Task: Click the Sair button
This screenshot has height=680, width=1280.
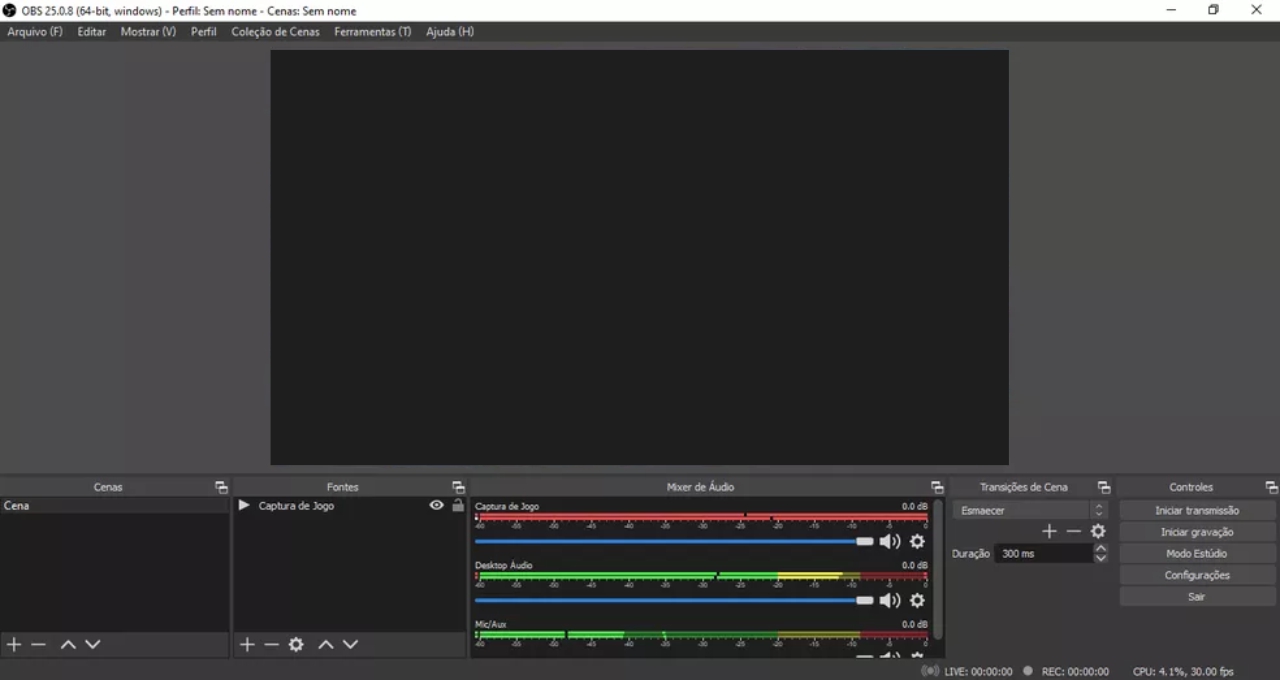Action: pyautogui.click(x=1197, y=597)
